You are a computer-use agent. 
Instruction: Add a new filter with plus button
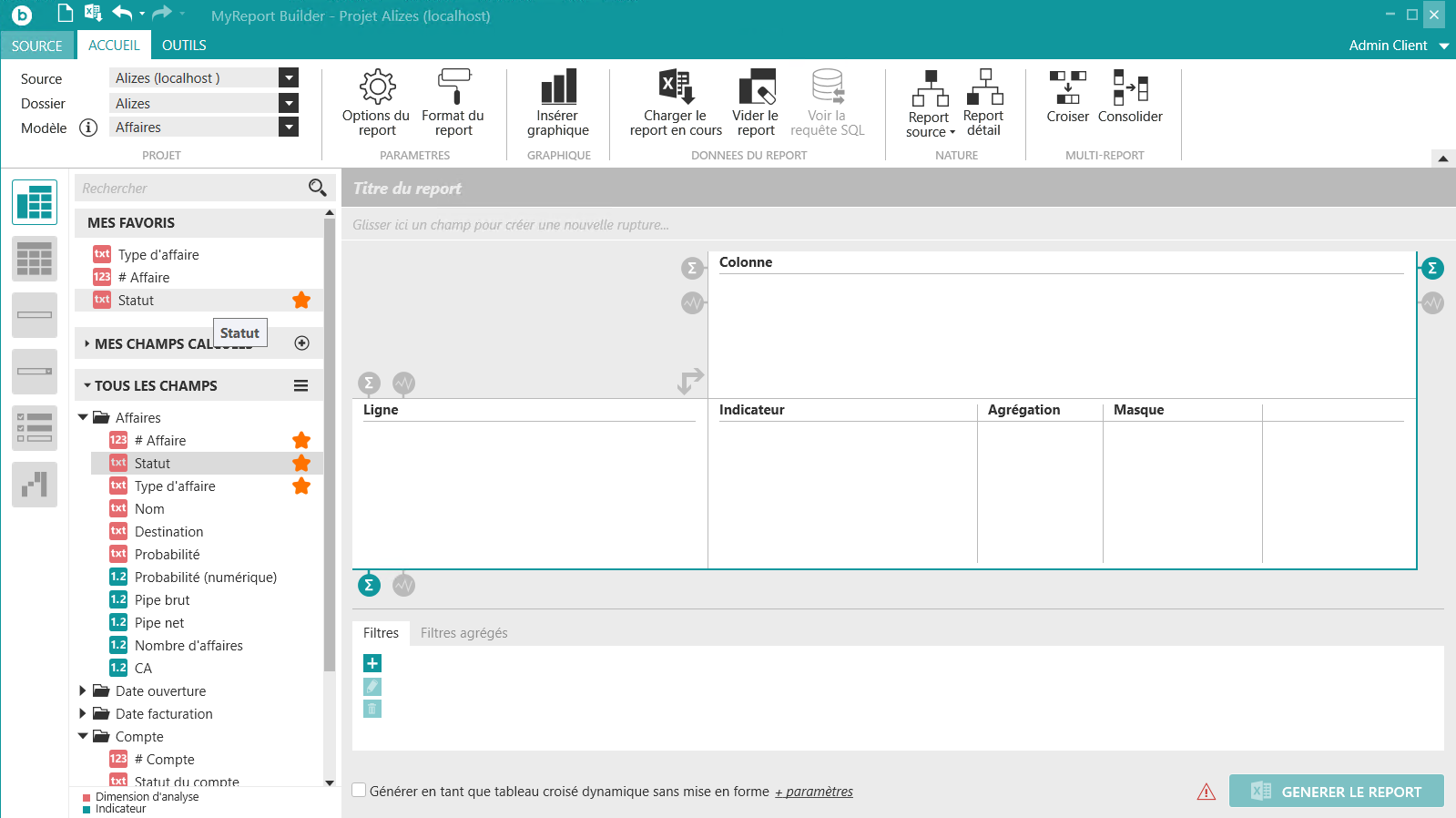(x=372, y=663)
